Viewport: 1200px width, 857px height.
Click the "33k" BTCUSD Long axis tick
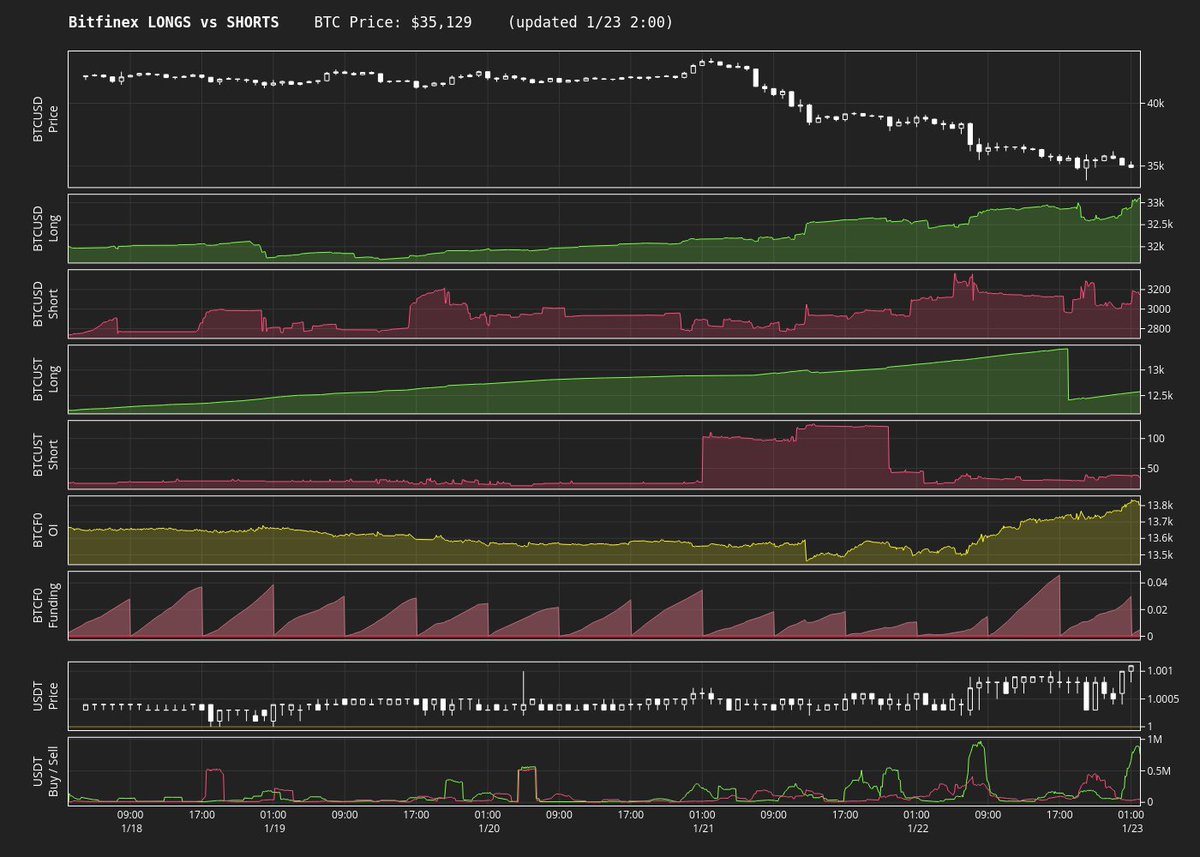(x=1155, y=203)
